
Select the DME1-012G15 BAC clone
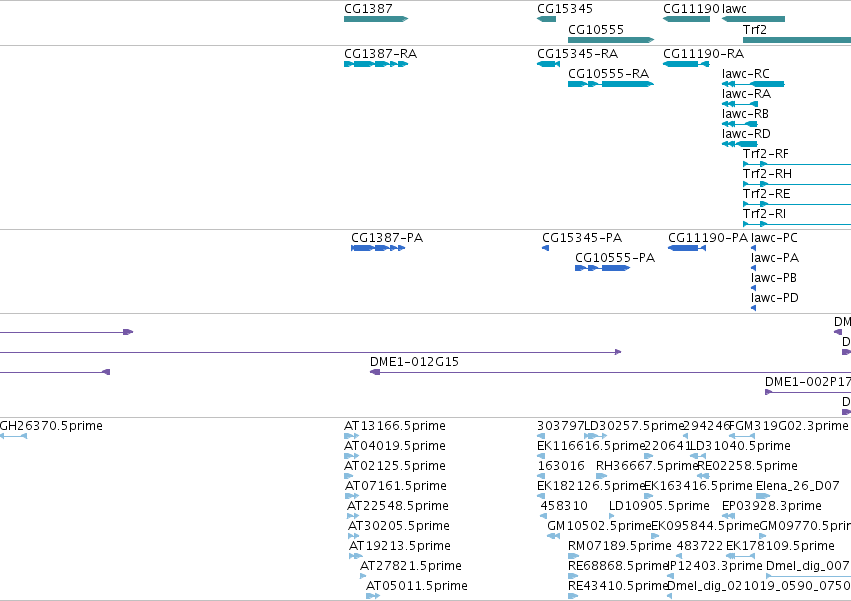tap(610, 372)
